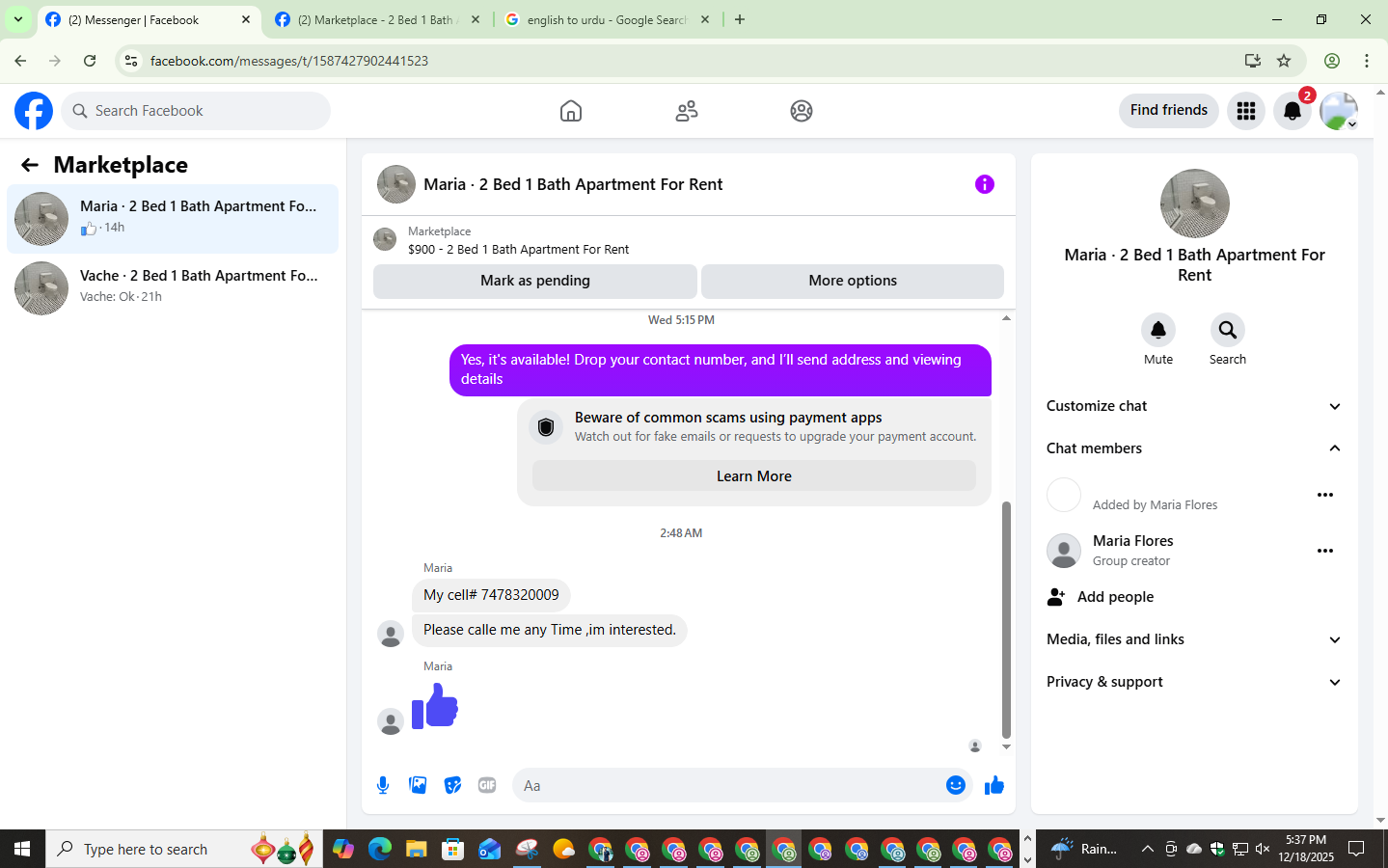Click the Find friends button
This screenshot has height=868, width=1388.
coord(1169,110)
